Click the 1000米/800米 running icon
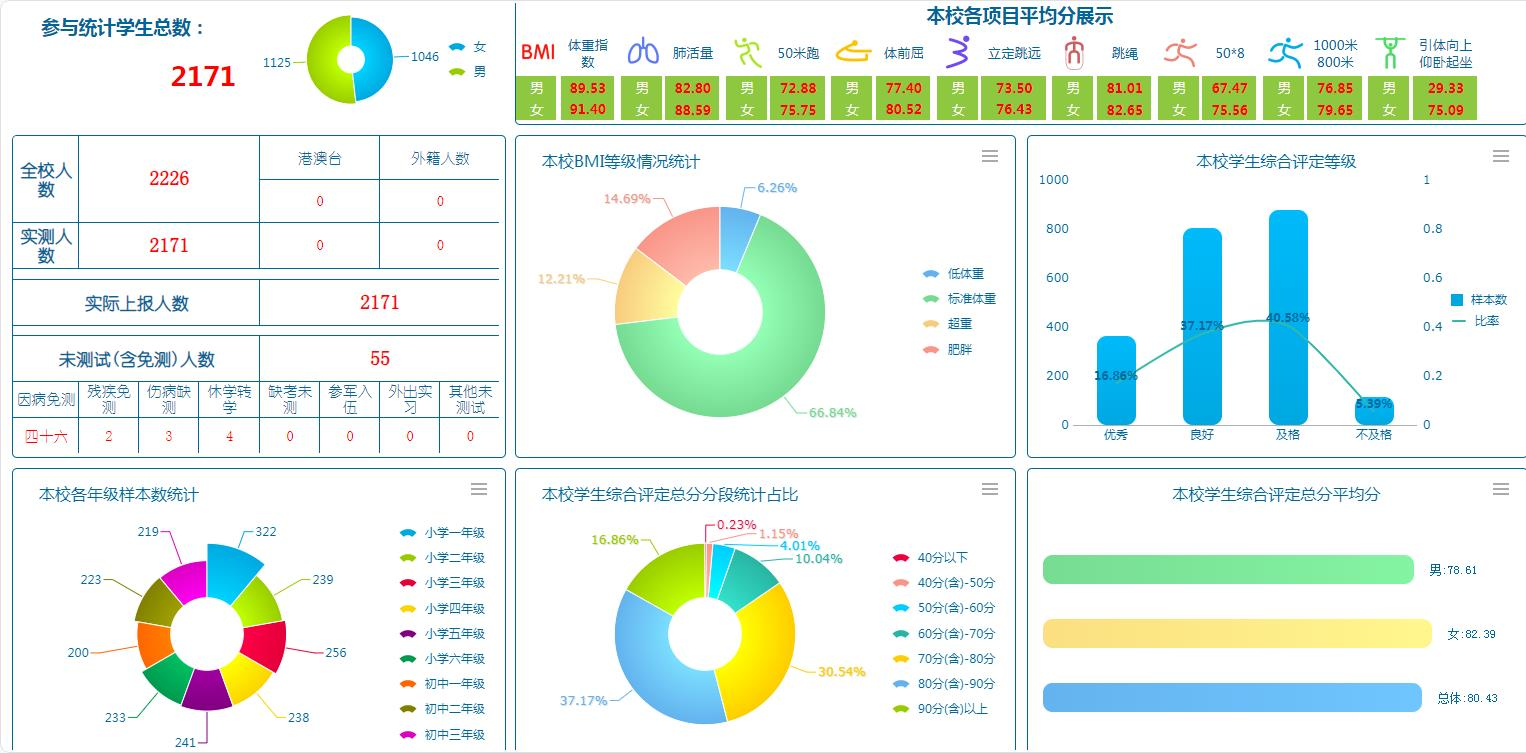The image size is (1526, 753). pos(1285,52)
